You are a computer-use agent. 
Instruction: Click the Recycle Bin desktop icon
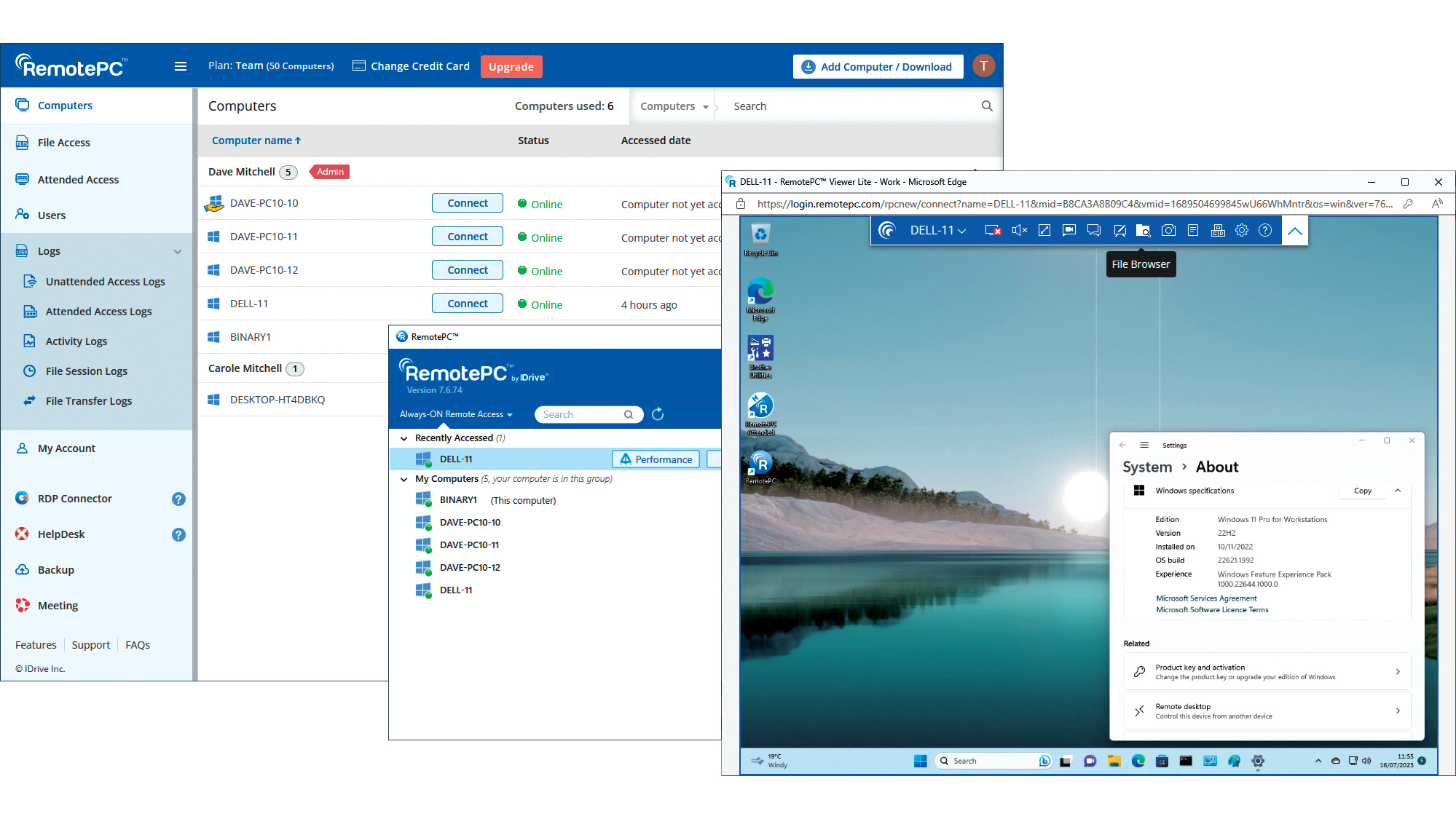tap(760, 239)
